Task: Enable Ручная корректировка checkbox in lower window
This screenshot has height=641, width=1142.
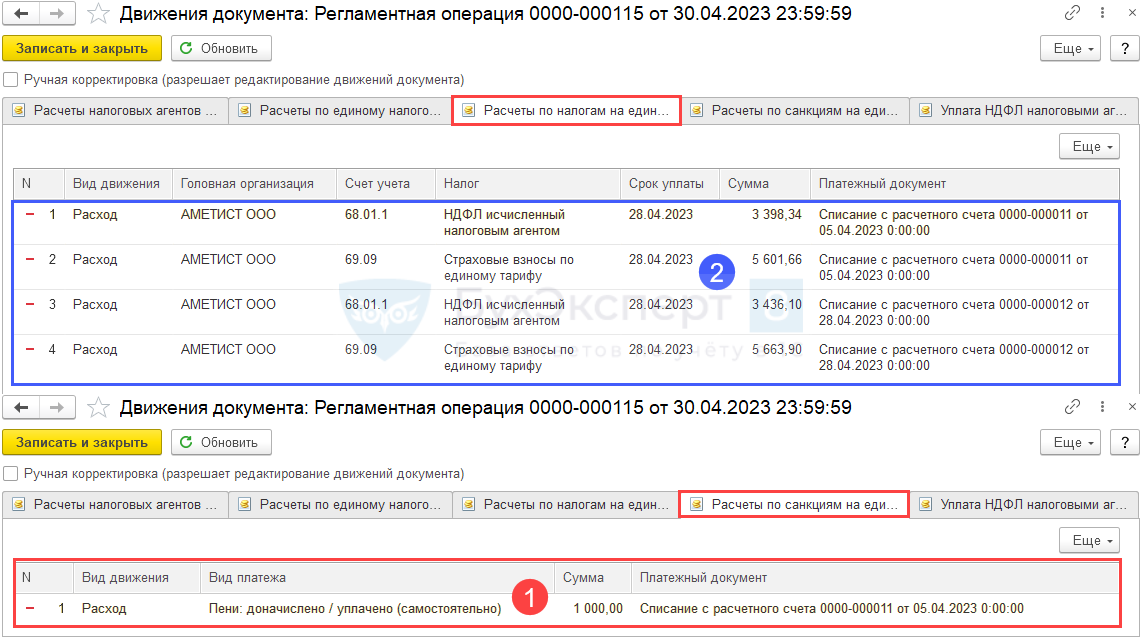Action: (11, 473)
